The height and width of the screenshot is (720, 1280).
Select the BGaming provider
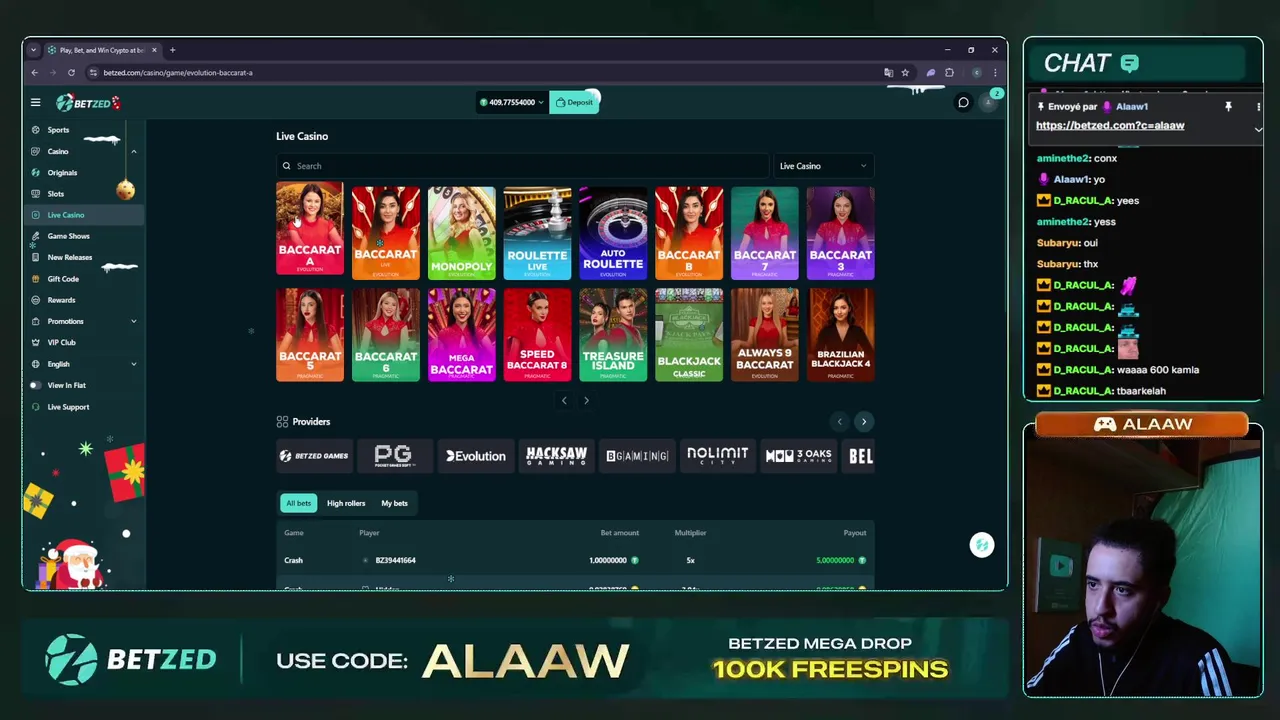[637, 456]
